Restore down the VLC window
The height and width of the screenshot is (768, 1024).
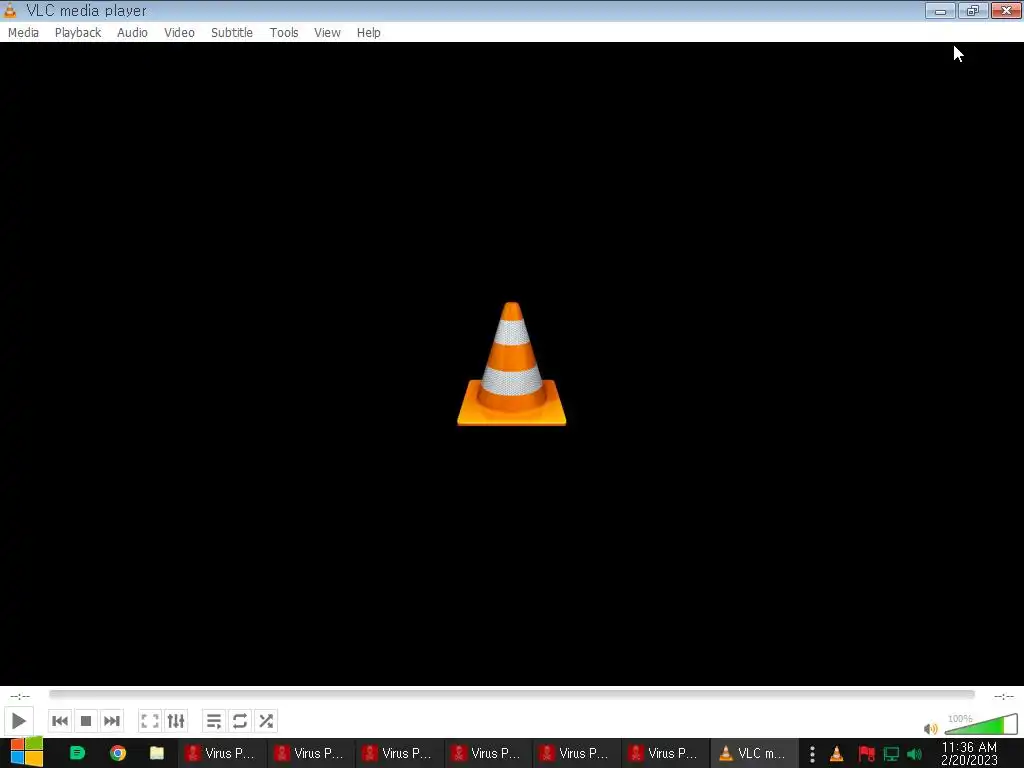pyautogui.click(x=973, y=10)
